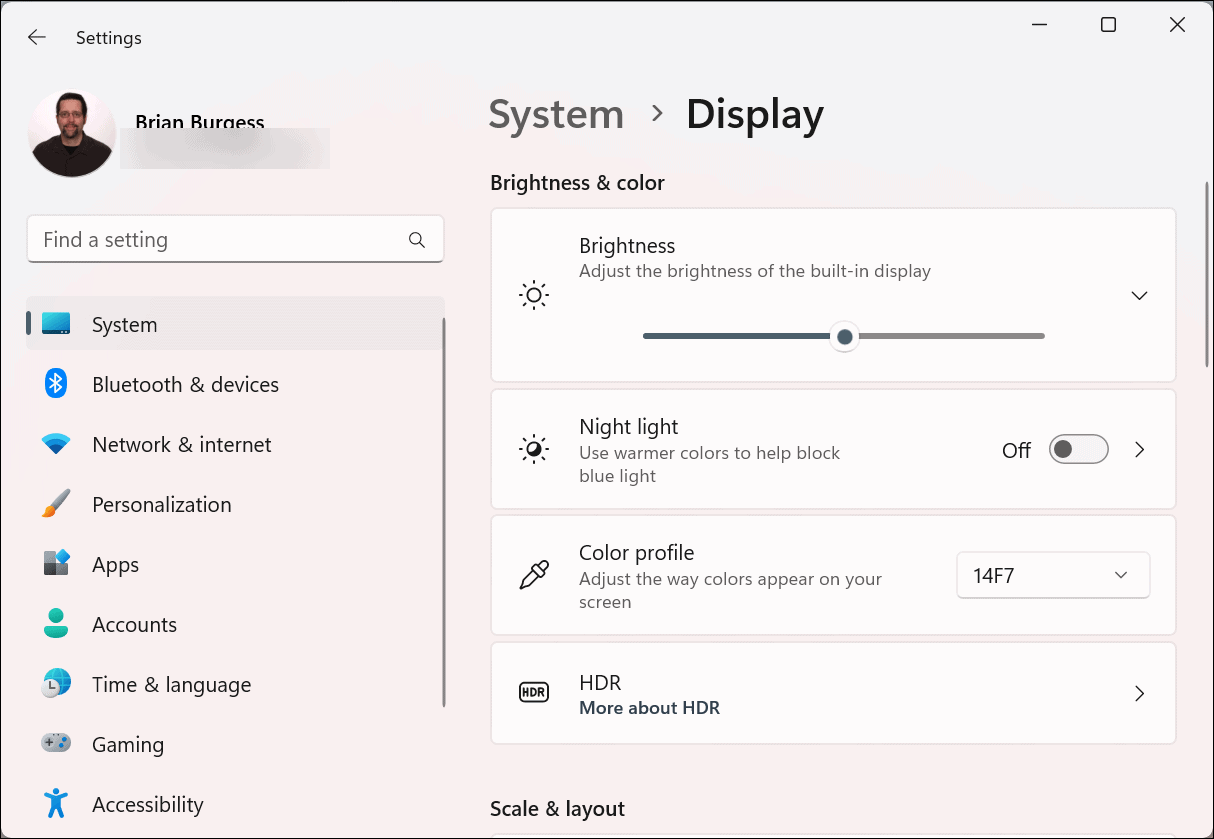The height and width of the screenshot is (839, 1214).
Task: Open the Color profile dropdown showing 14F7
Action: [x=1052, y=575]
